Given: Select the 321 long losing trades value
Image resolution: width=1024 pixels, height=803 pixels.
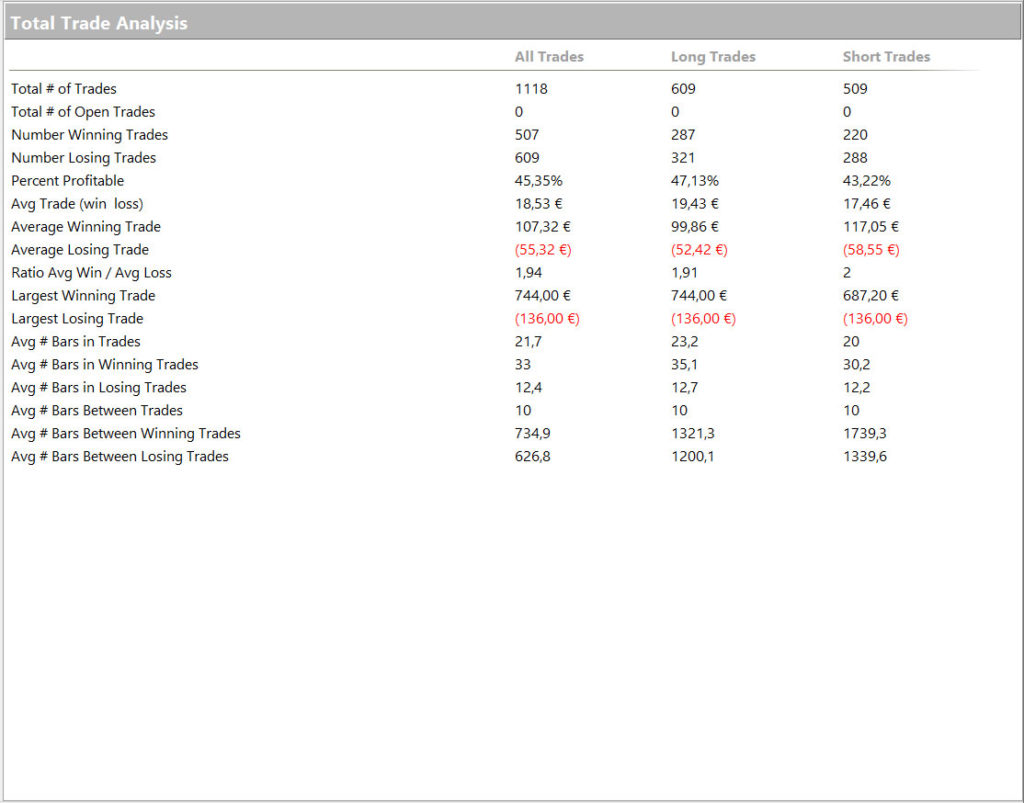Looking at the screenshot, I should tap(683, 158).
